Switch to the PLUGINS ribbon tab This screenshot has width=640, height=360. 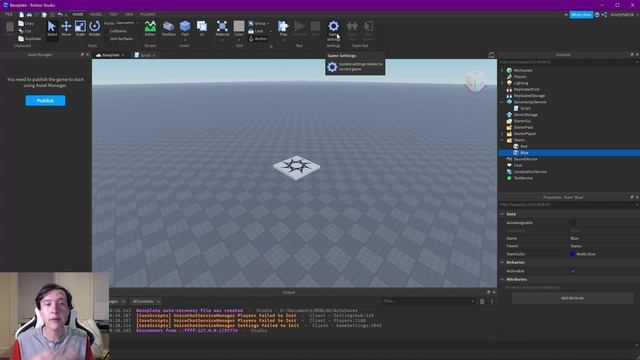(148, 14)
